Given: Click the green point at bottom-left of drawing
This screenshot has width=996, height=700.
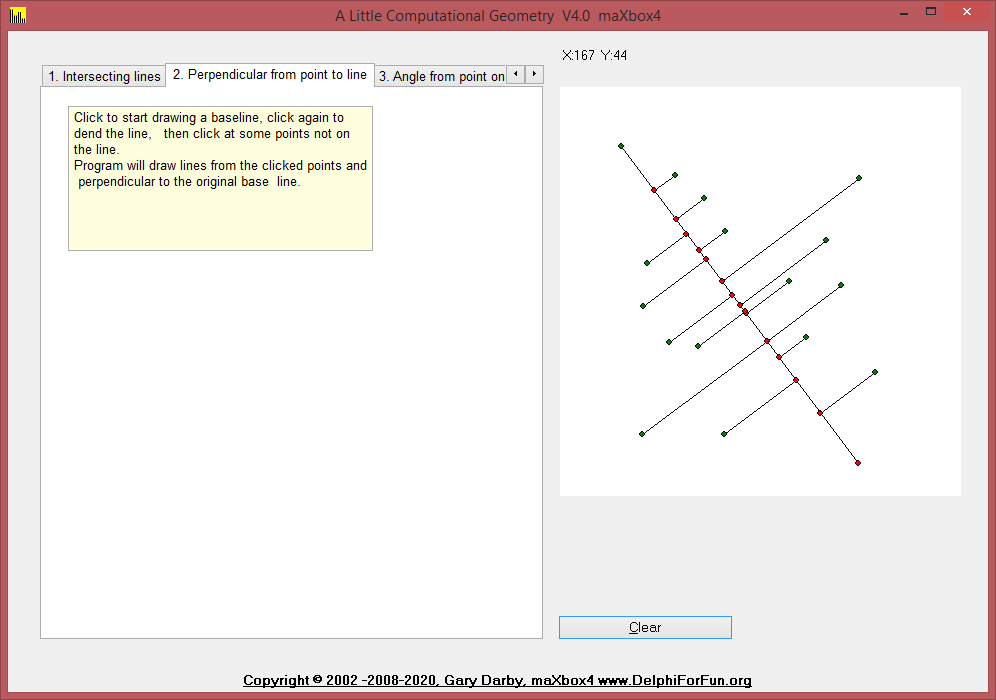Looking at the screenshot, I should point(642,434).
